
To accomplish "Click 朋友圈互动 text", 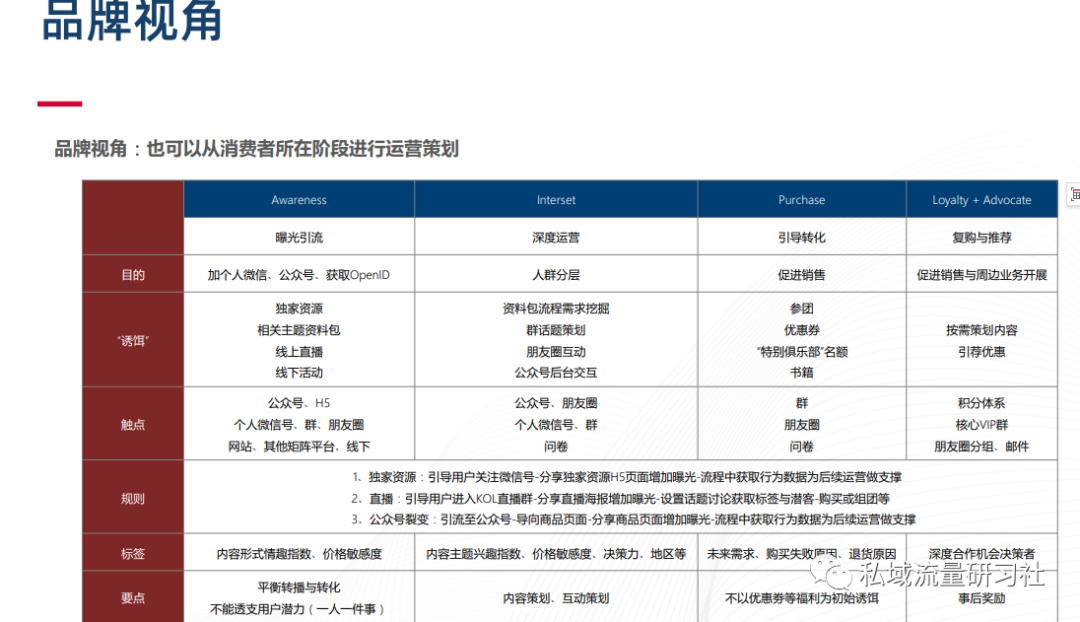I will click(x=556, y=351).
